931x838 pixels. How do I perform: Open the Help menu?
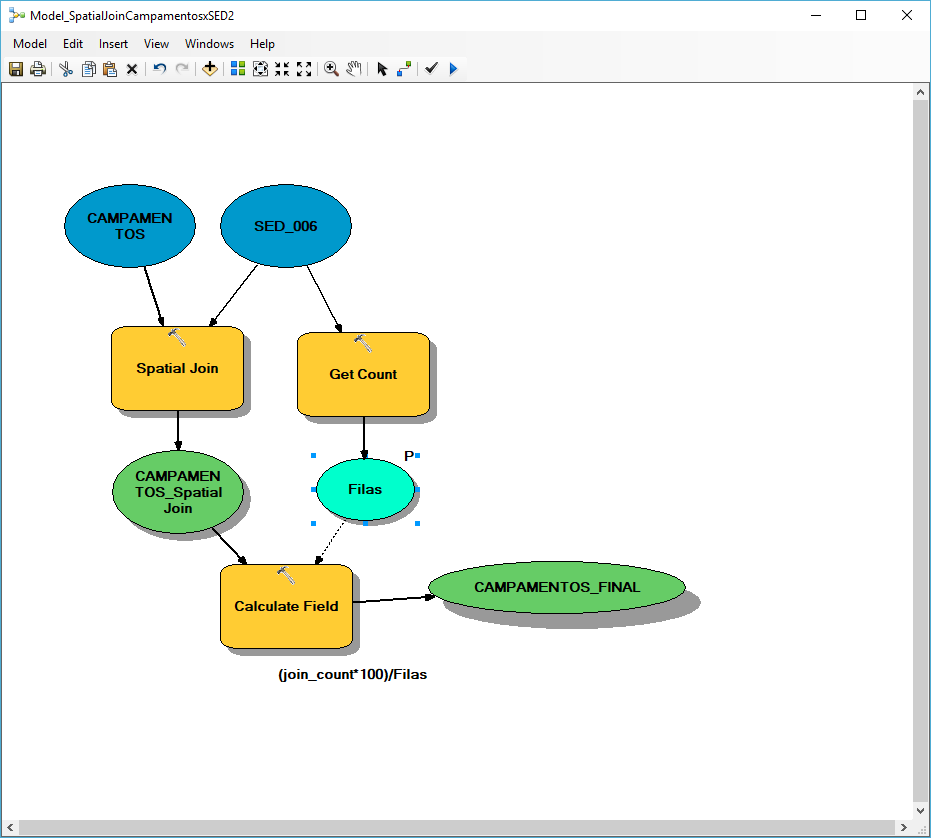pyautogui.click(x=262, y=44)
